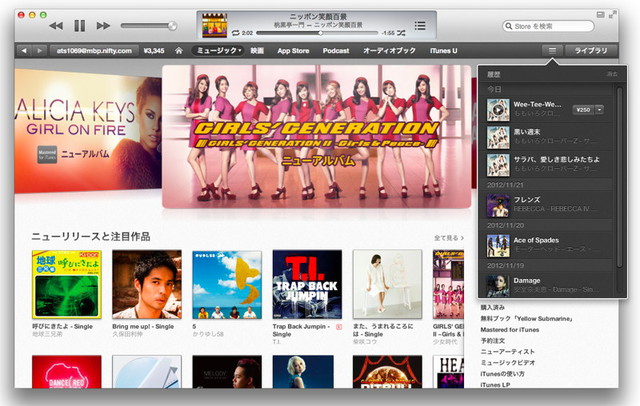Open ミュージックビデオ quick link
640x406 pixels.
[x=507, y=362]
